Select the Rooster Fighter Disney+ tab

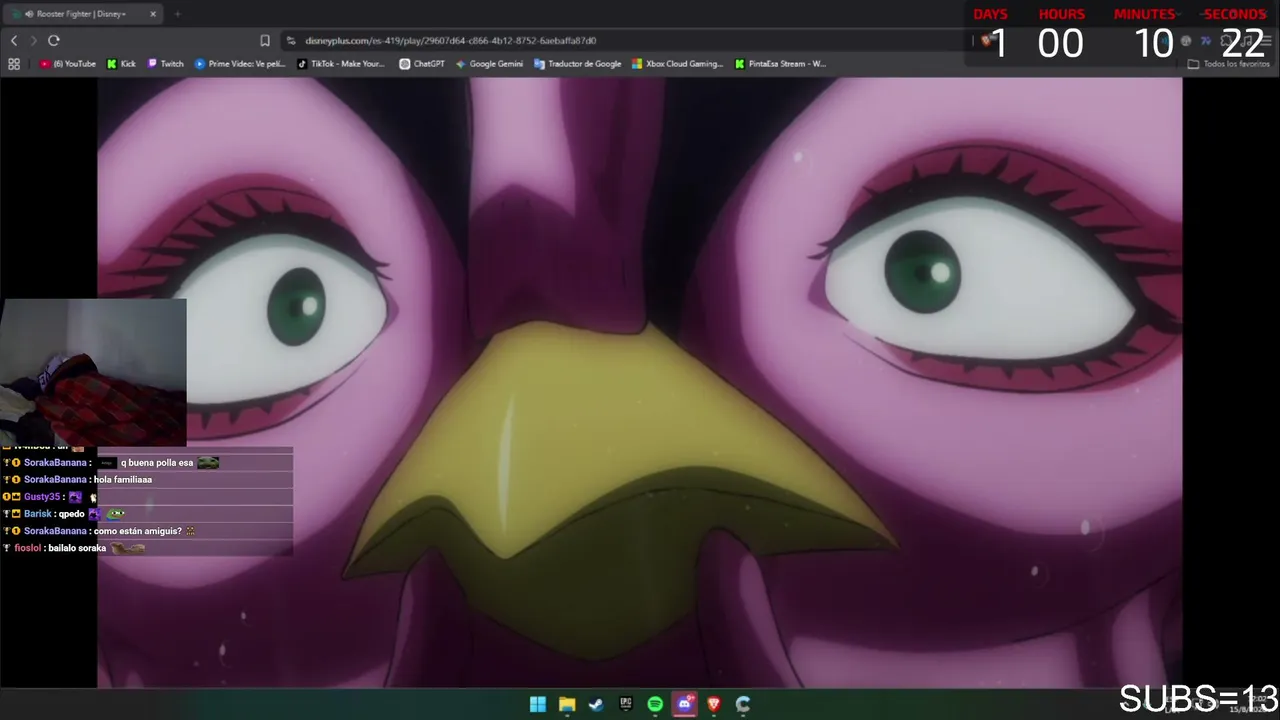point(85,14)
